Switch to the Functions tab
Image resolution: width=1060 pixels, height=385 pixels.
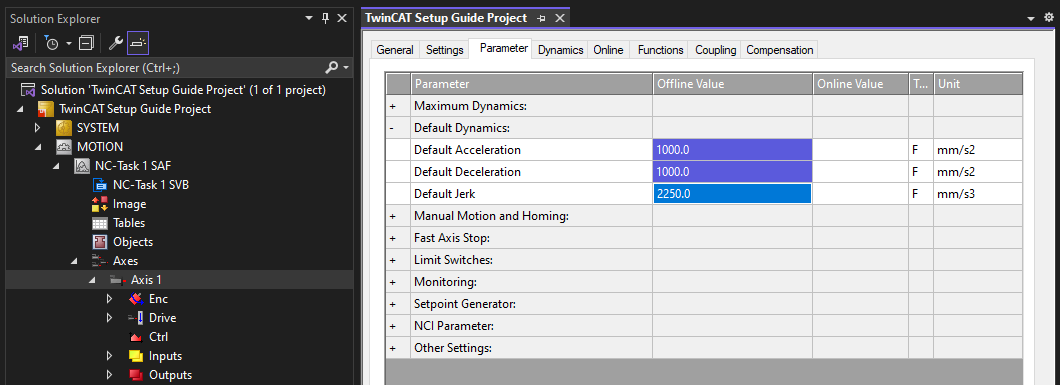point(660,50)
